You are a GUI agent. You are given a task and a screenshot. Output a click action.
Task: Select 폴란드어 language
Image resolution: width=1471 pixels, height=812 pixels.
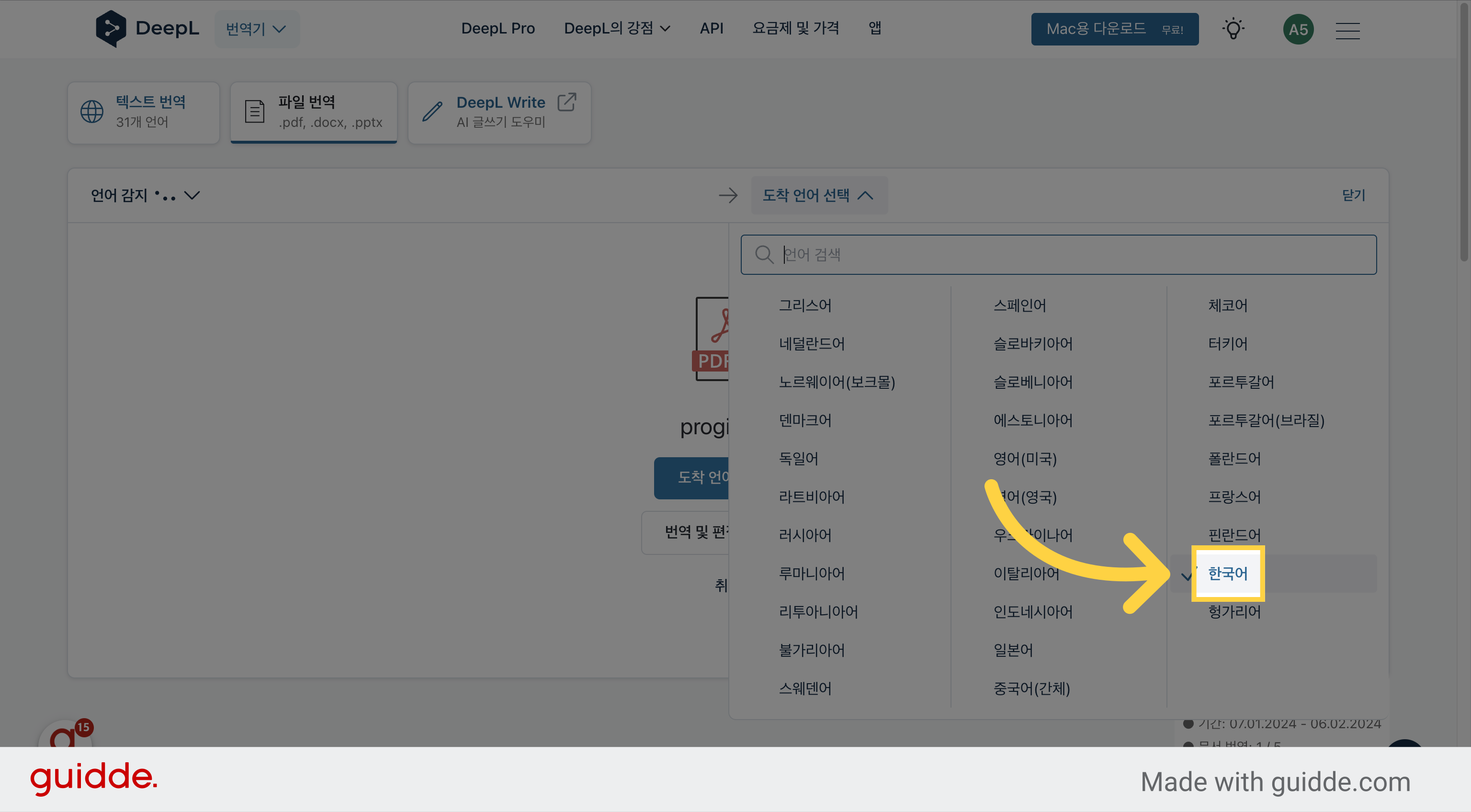(1234, 459)
